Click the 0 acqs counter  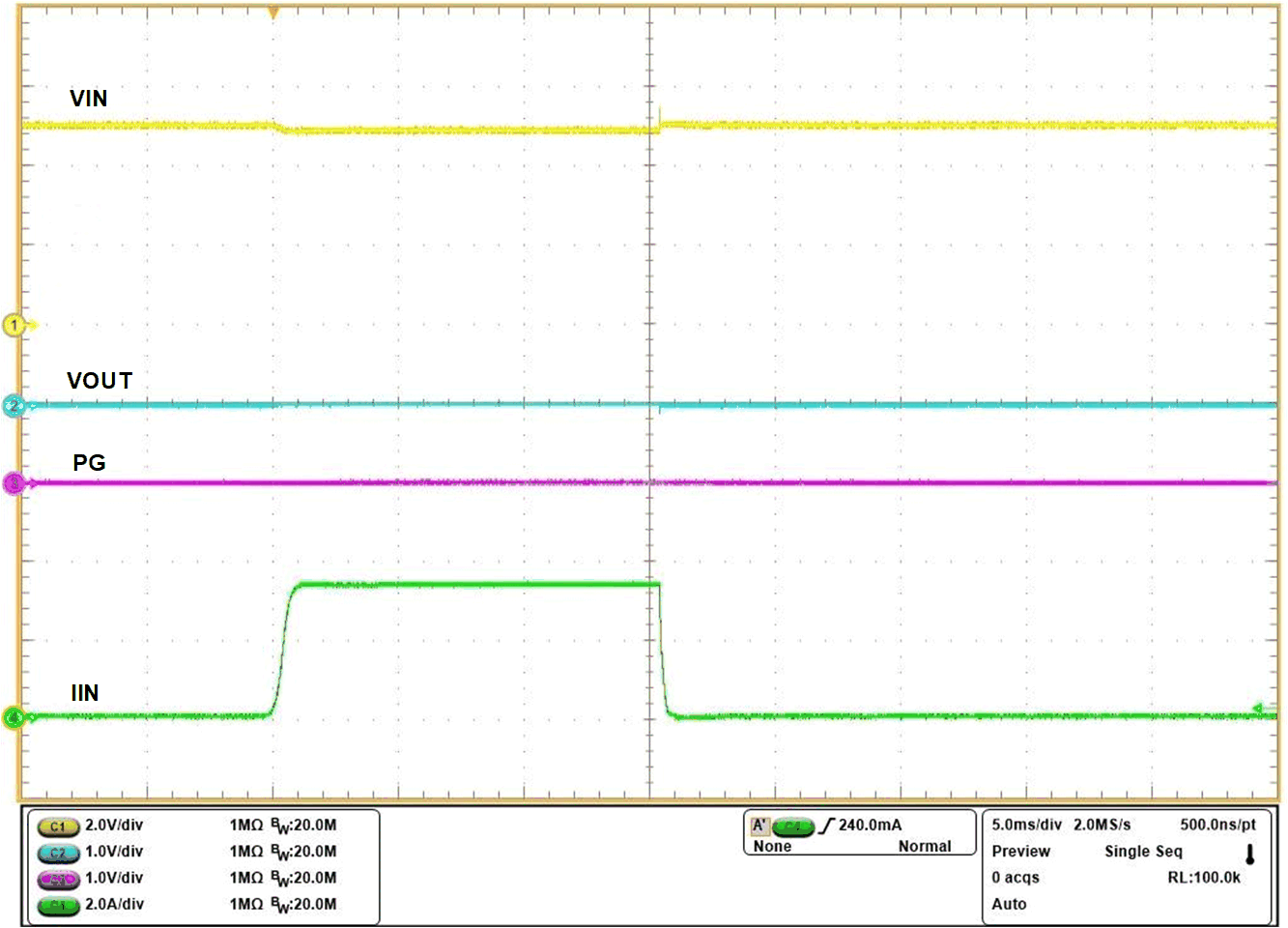(x=1016, y=878)
